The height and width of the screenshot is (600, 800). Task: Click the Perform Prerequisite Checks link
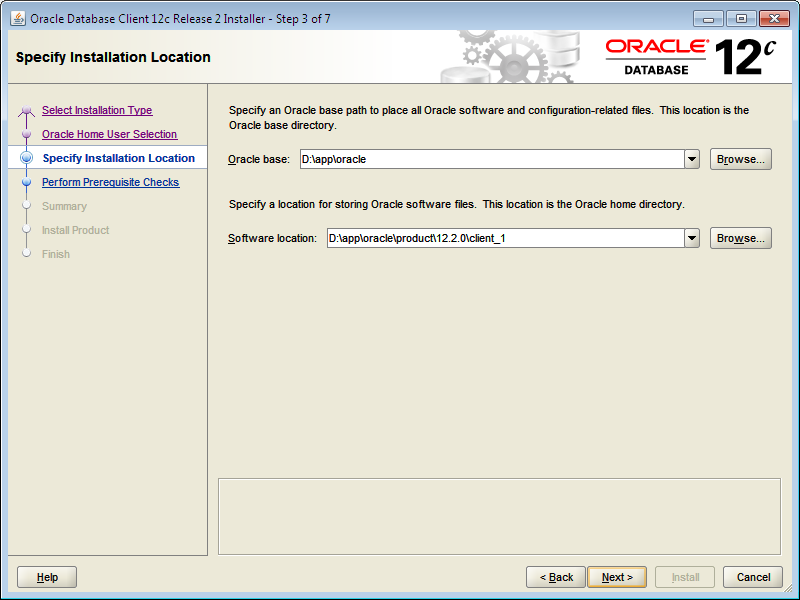tap(110, 182)
